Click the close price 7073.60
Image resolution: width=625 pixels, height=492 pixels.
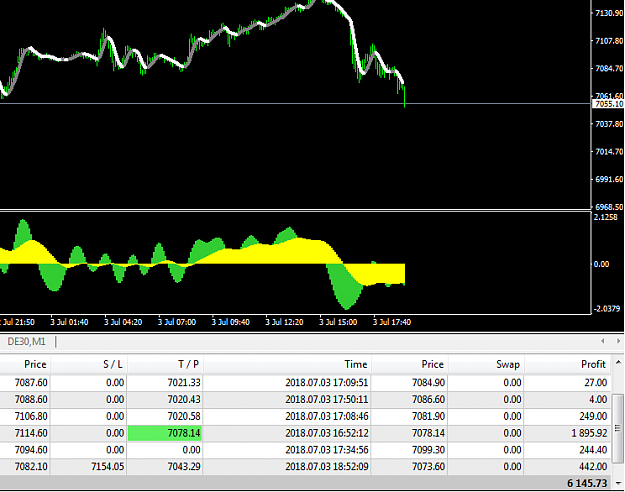[428, 466]
